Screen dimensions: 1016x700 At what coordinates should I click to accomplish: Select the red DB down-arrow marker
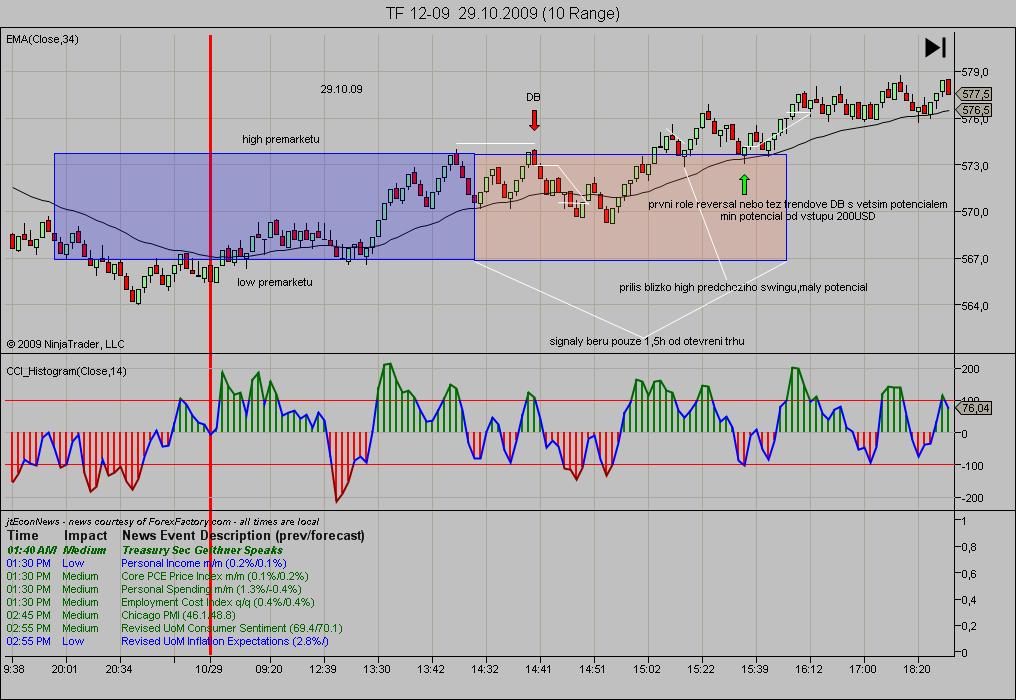pos(534,121)
